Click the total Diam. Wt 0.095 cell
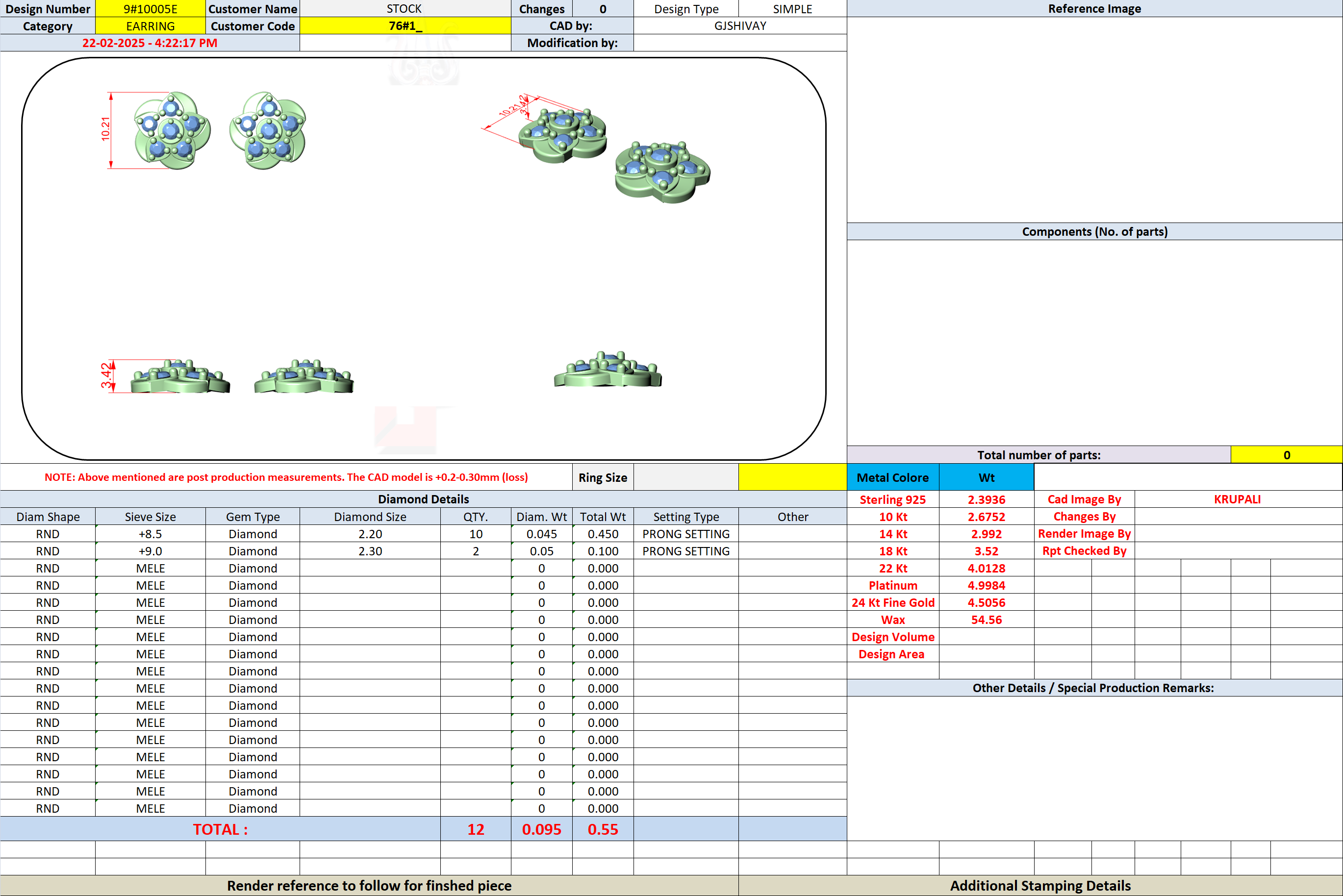 coord(542,829)
